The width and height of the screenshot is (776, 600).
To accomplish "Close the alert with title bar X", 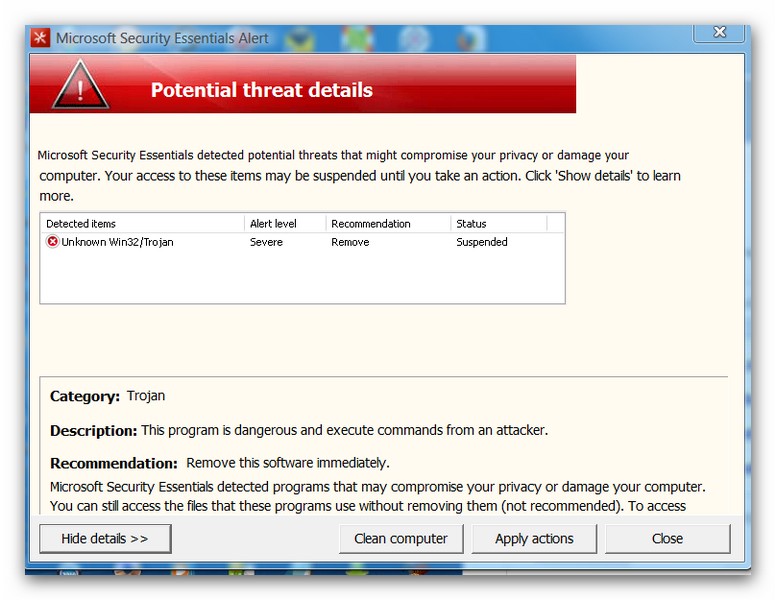I will [719, 33].
